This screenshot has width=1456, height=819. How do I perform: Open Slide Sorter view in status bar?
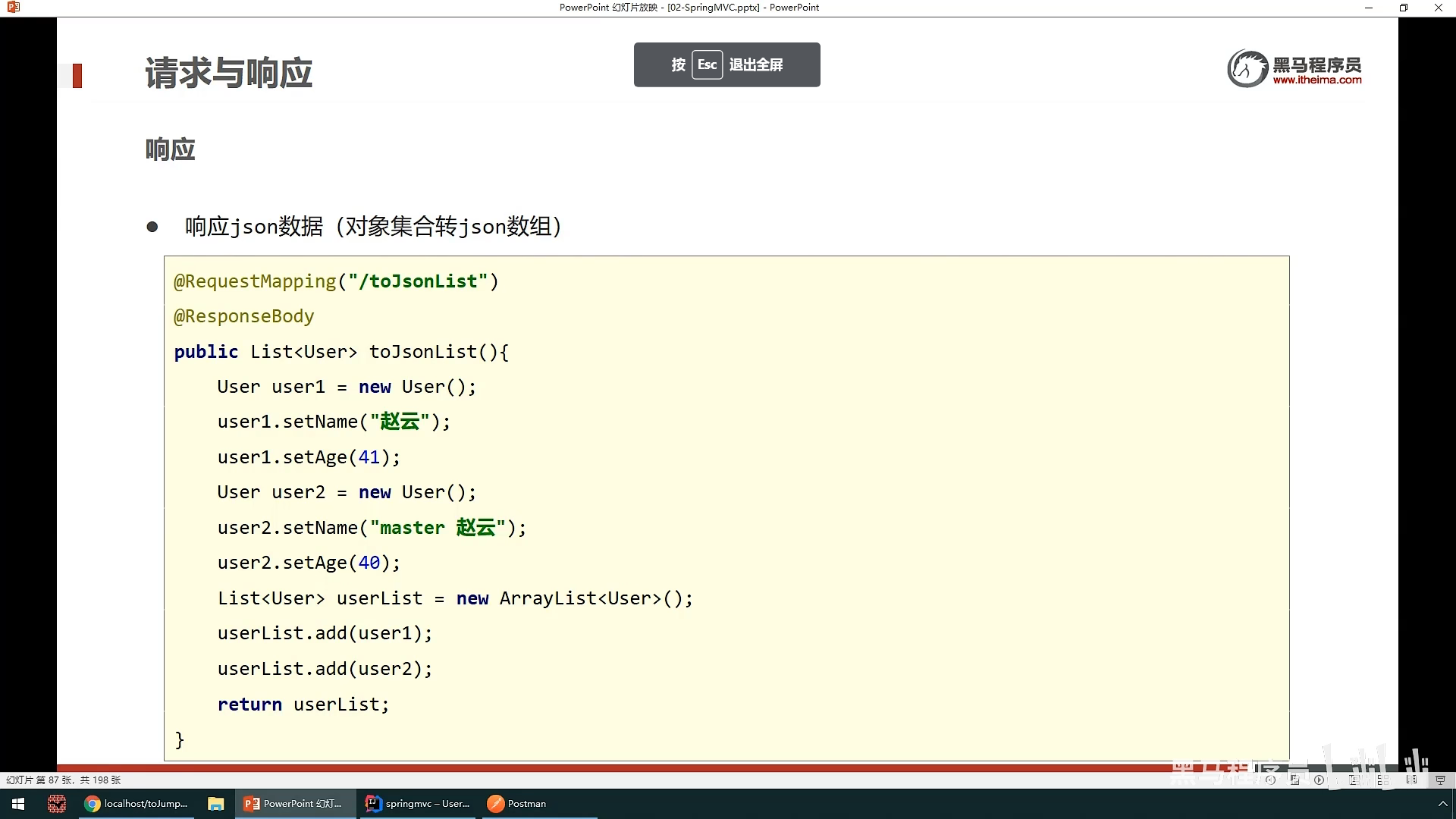[1383, 780]
